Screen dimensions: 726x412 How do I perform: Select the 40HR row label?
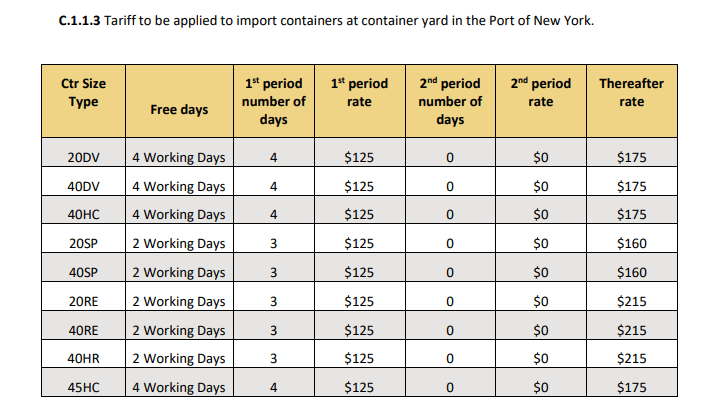tap(84, 359)
